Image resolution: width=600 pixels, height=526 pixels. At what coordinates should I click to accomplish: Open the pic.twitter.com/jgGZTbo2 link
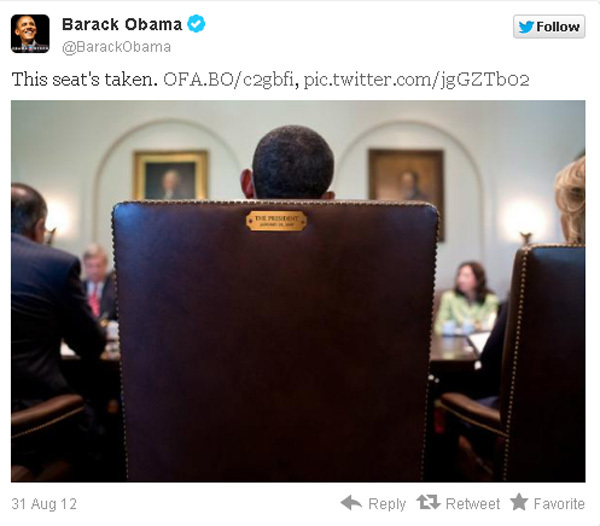(x=416, y=80)
